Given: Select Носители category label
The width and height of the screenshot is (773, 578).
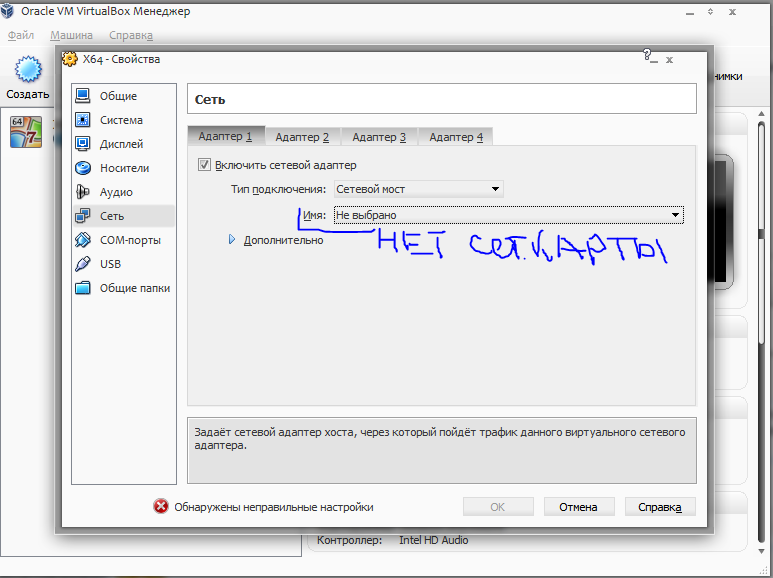Looking at the screenshot, I should pos(124,168).
